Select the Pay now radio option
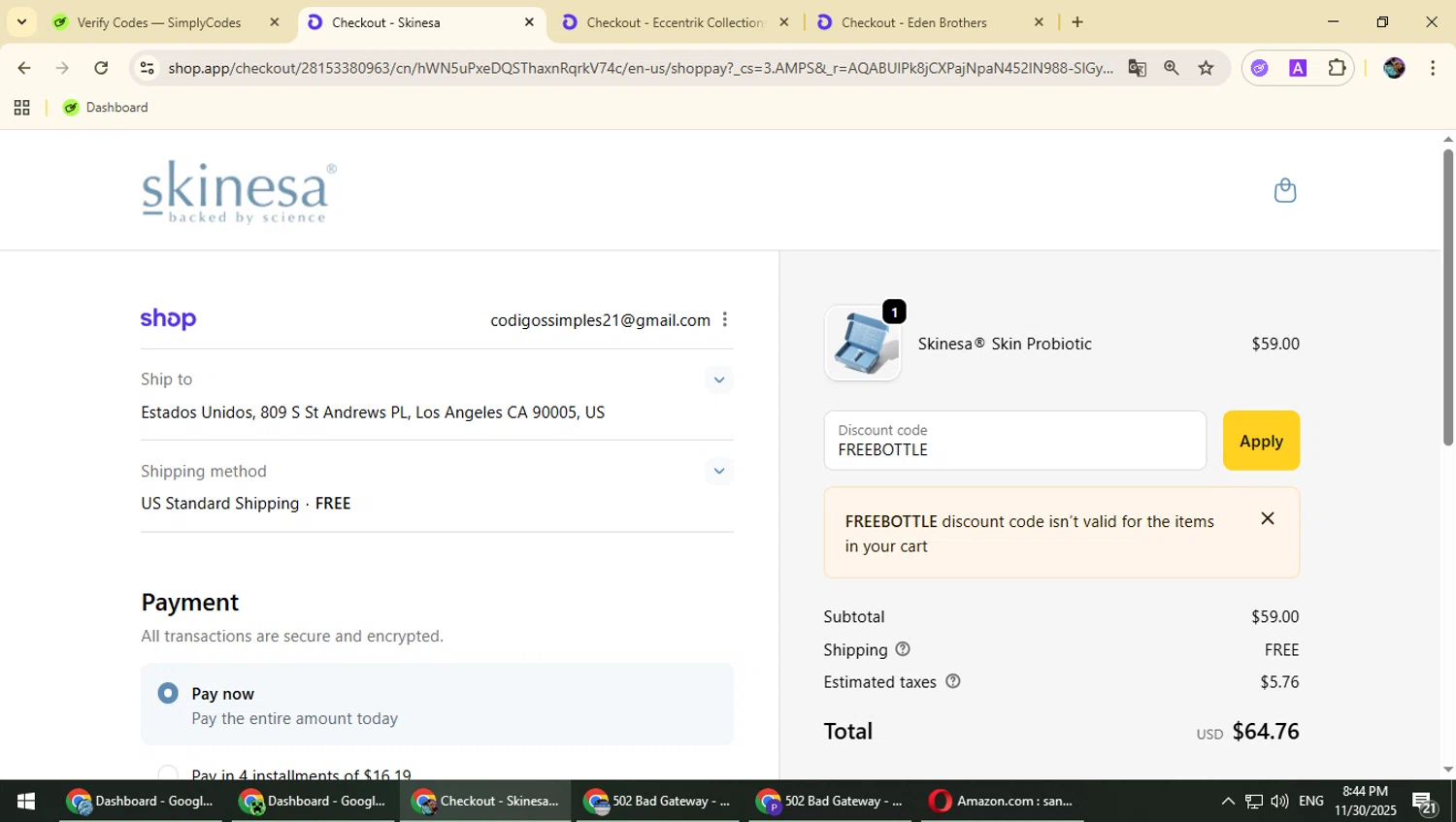The image size is (1456, 822). coord(168,693)
